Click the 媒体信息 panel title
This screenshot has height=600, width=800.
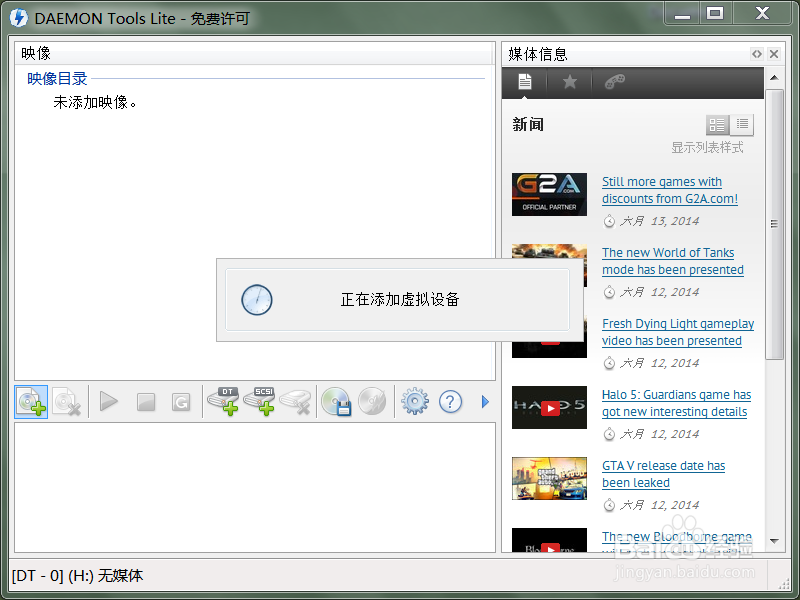pyautogui.click(x=538, y=54)
